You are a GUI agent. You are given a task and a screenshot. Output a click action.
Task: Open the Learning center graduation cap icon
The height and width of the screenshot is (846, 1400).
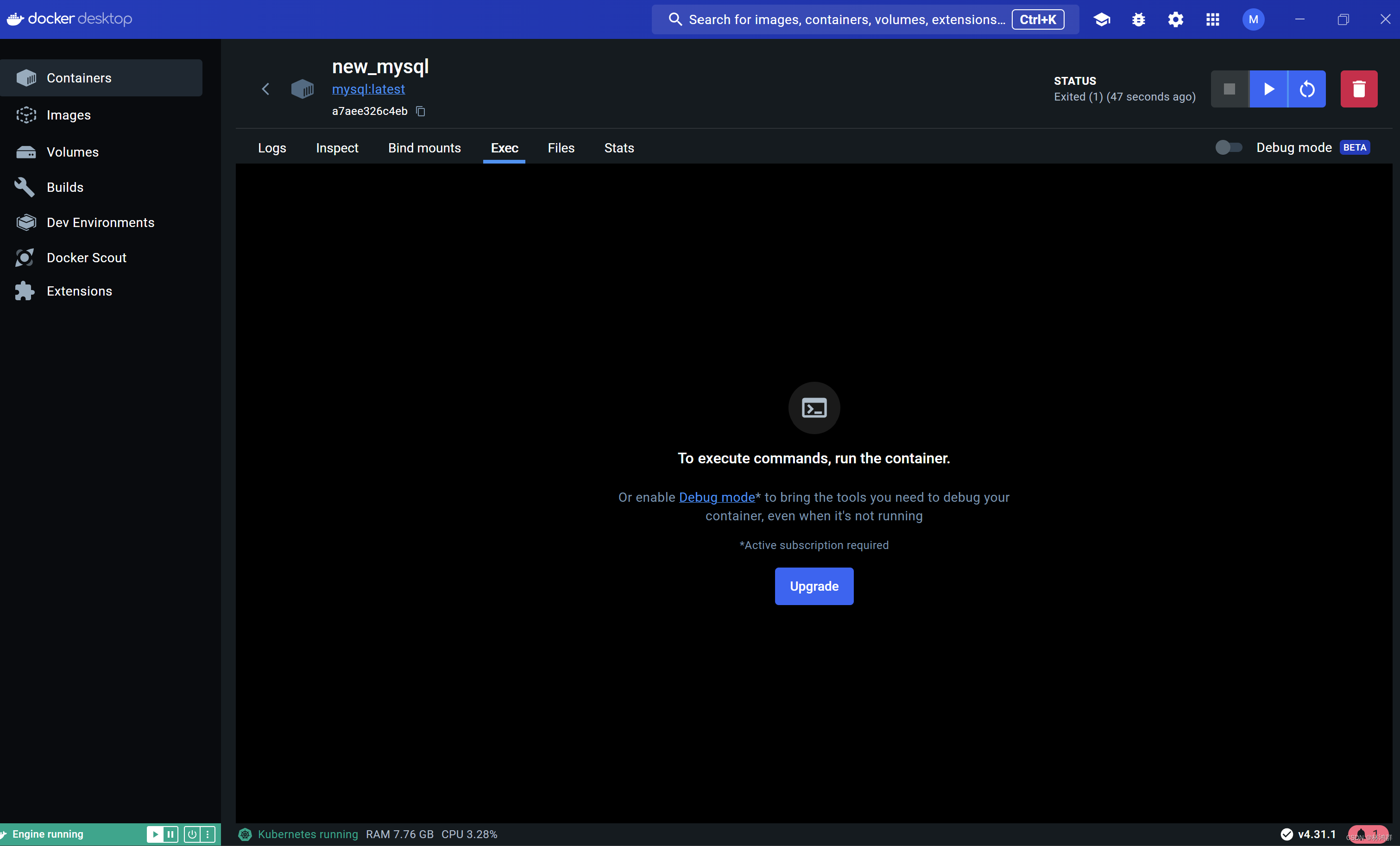coord(1102,19)
